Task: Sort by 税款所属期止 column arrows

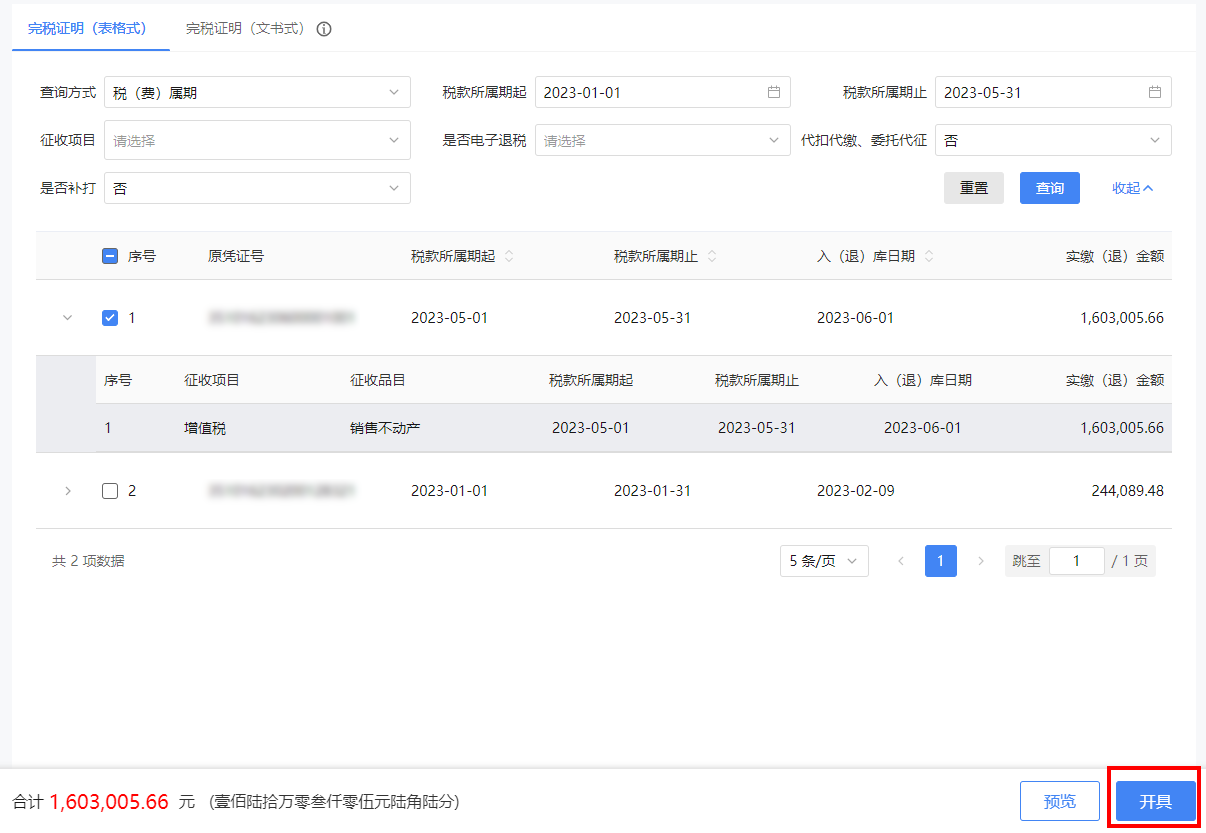Action: [712, 256]
